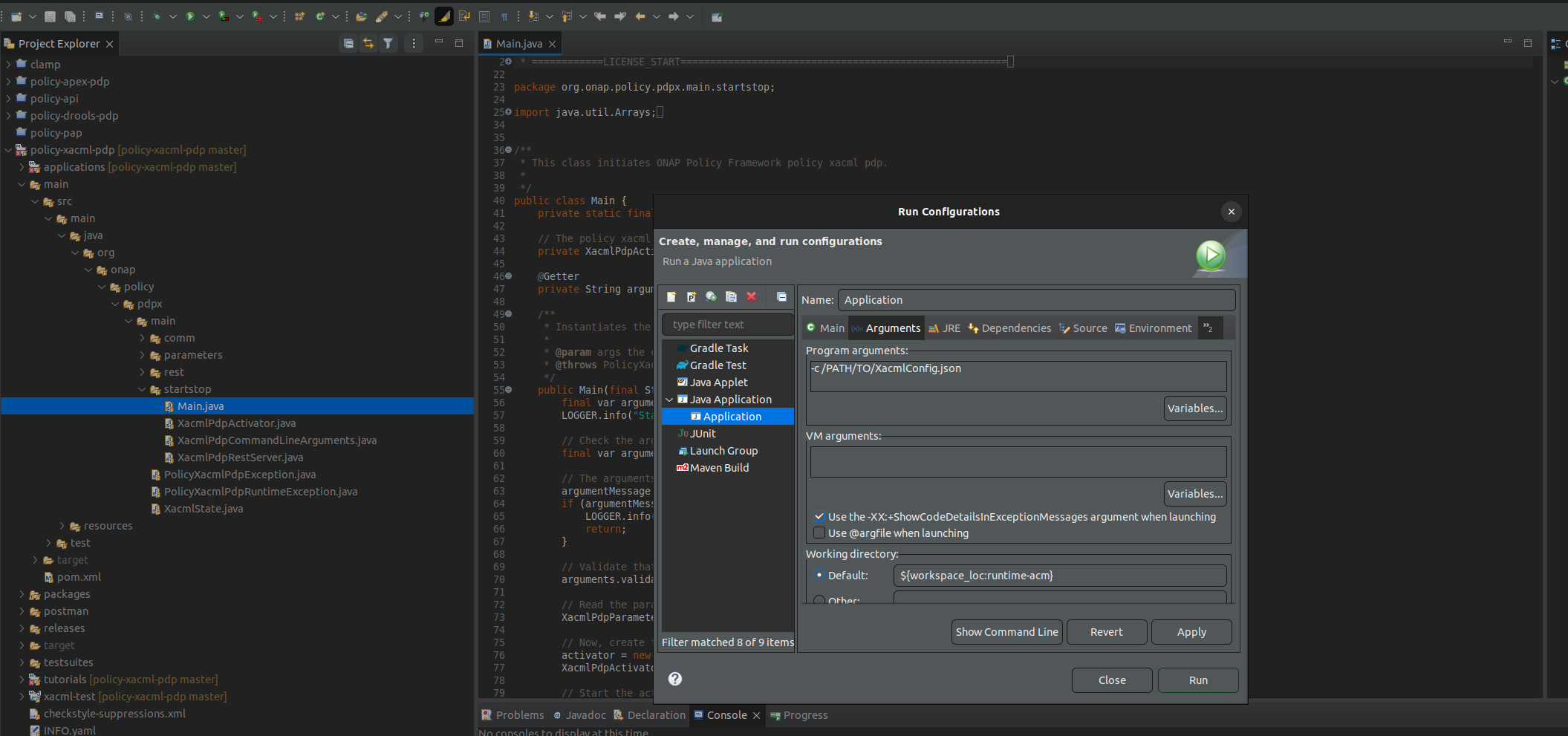
Task: Toggle Mark Occurrences highlighter
Action: [x=444, y=16]
